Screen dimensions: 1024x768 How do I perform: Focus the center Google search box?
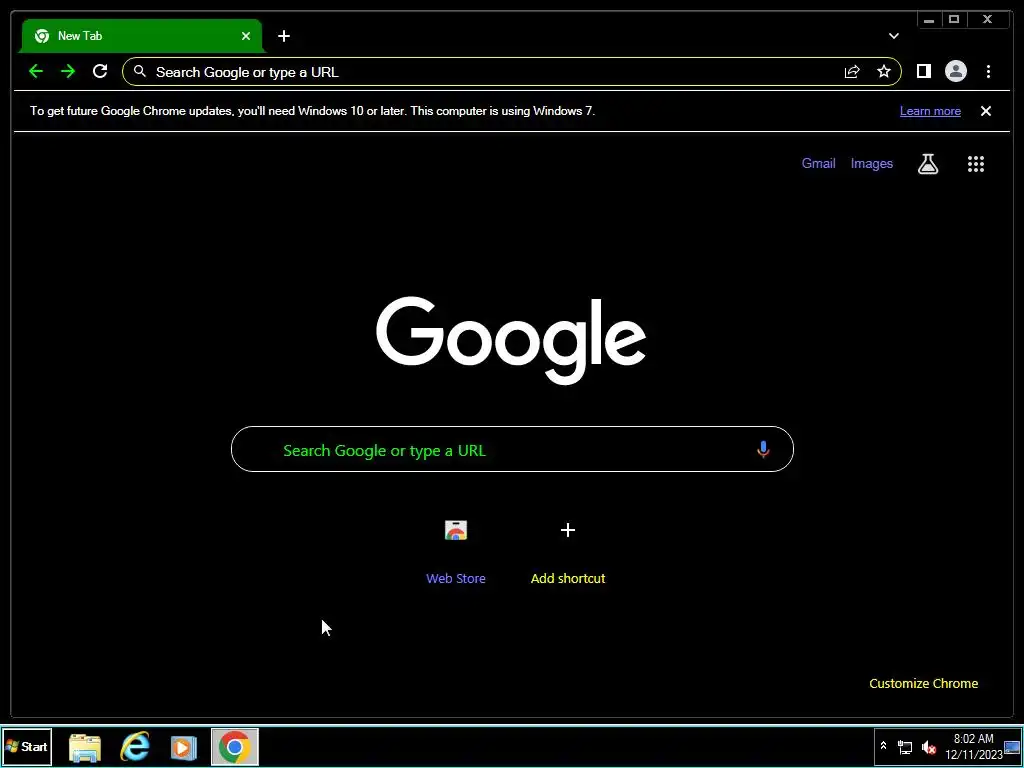click(x=512, y=449)
